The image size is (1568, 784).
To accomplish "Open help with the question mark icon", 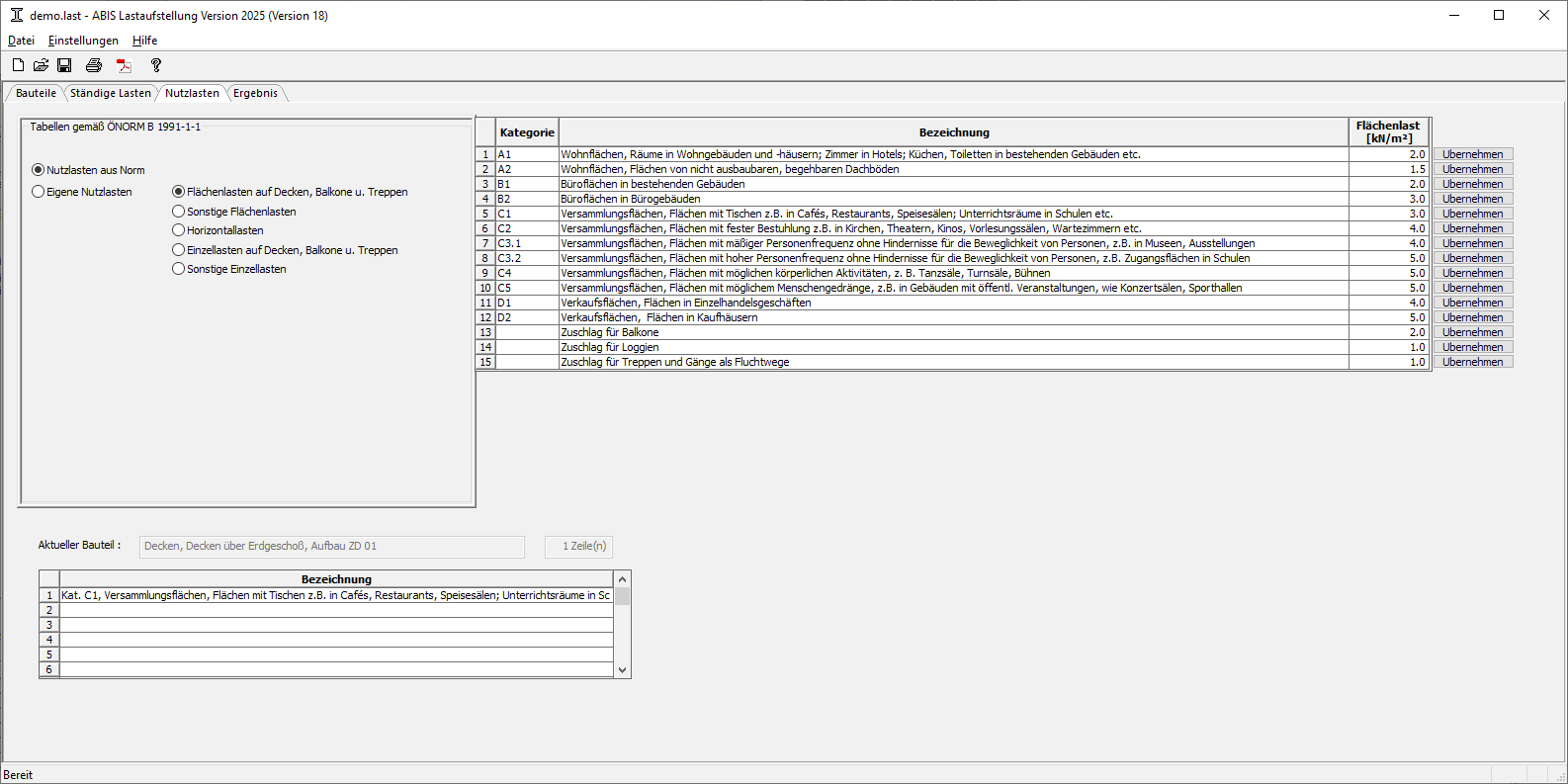I will point(155,65).
